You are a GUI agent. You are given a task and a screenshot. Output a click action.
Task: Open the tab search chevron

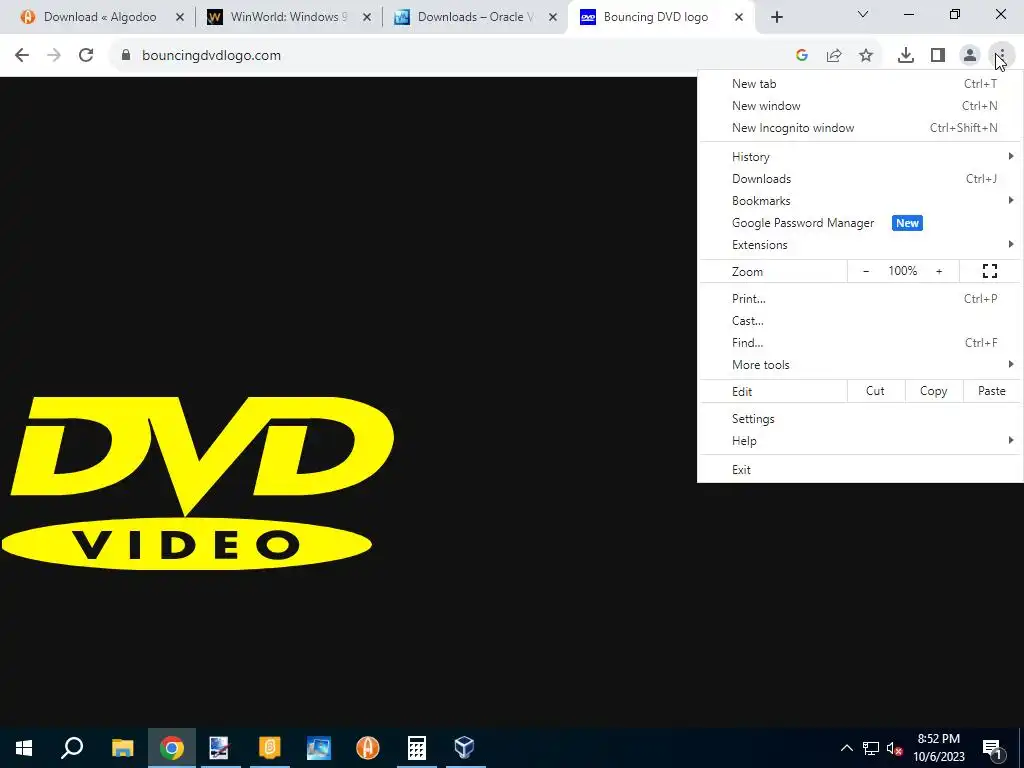click(863, 14)
